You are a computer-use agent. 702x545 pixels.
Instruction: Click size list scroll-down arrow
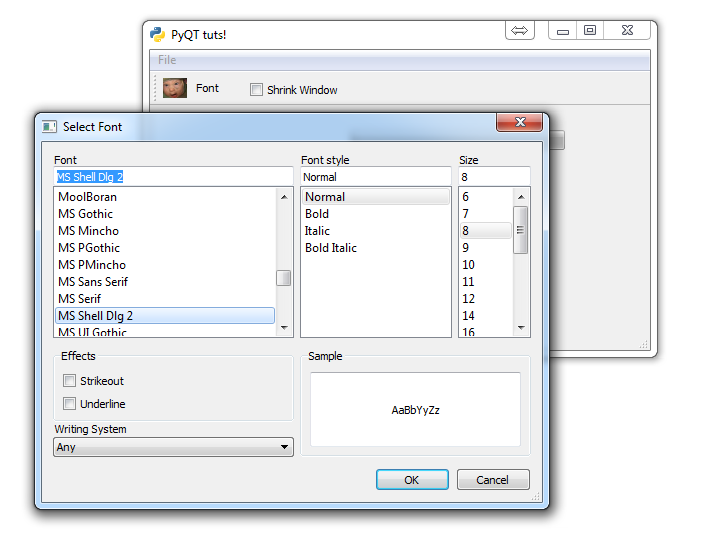[x=520, y=328]
